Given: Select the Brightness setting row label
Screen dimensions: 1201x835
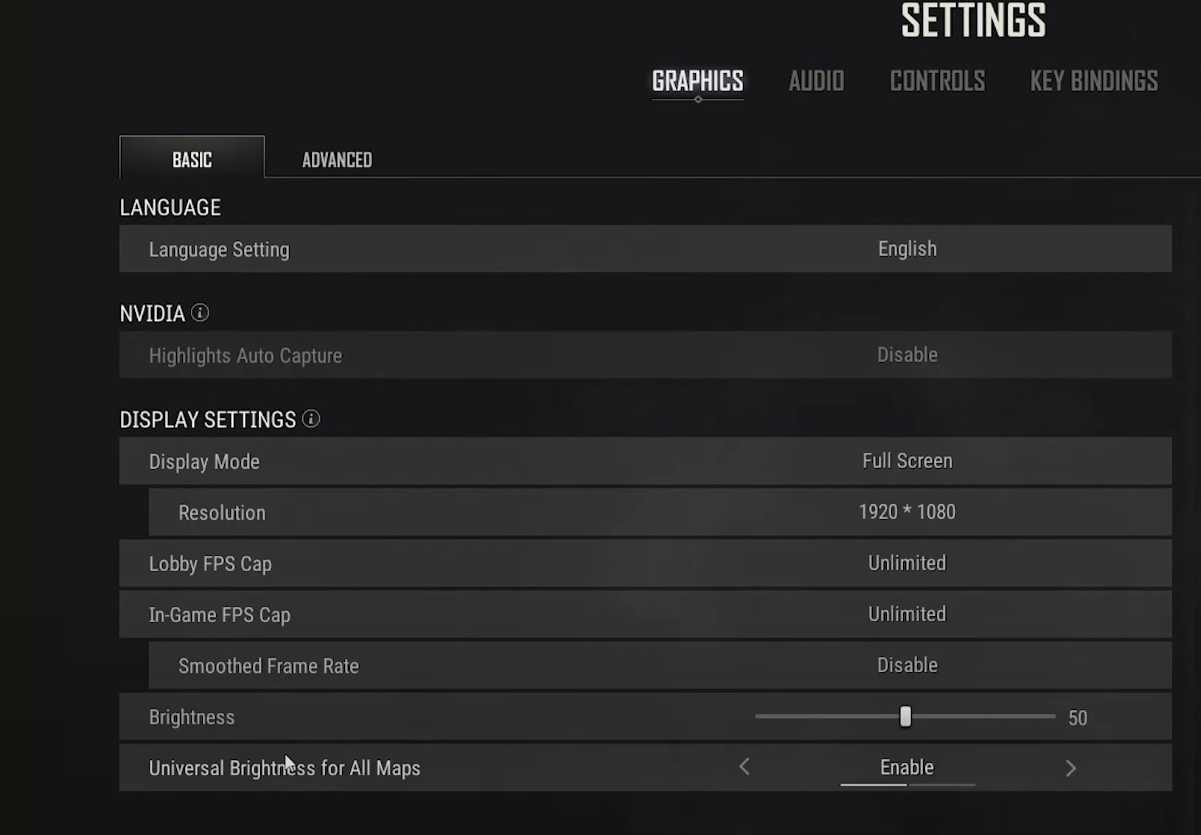Looking at the screenshot, I should click(192, 717).
